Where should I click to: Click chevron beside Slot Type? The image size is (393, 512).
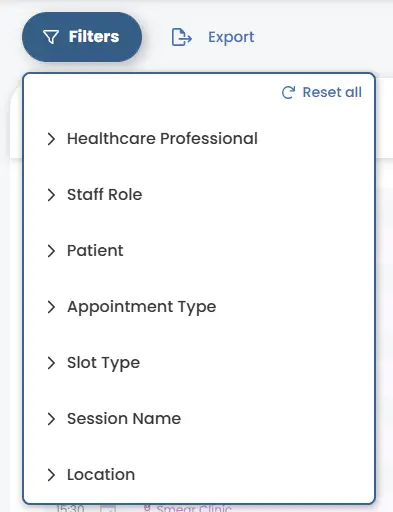[51, 363]
